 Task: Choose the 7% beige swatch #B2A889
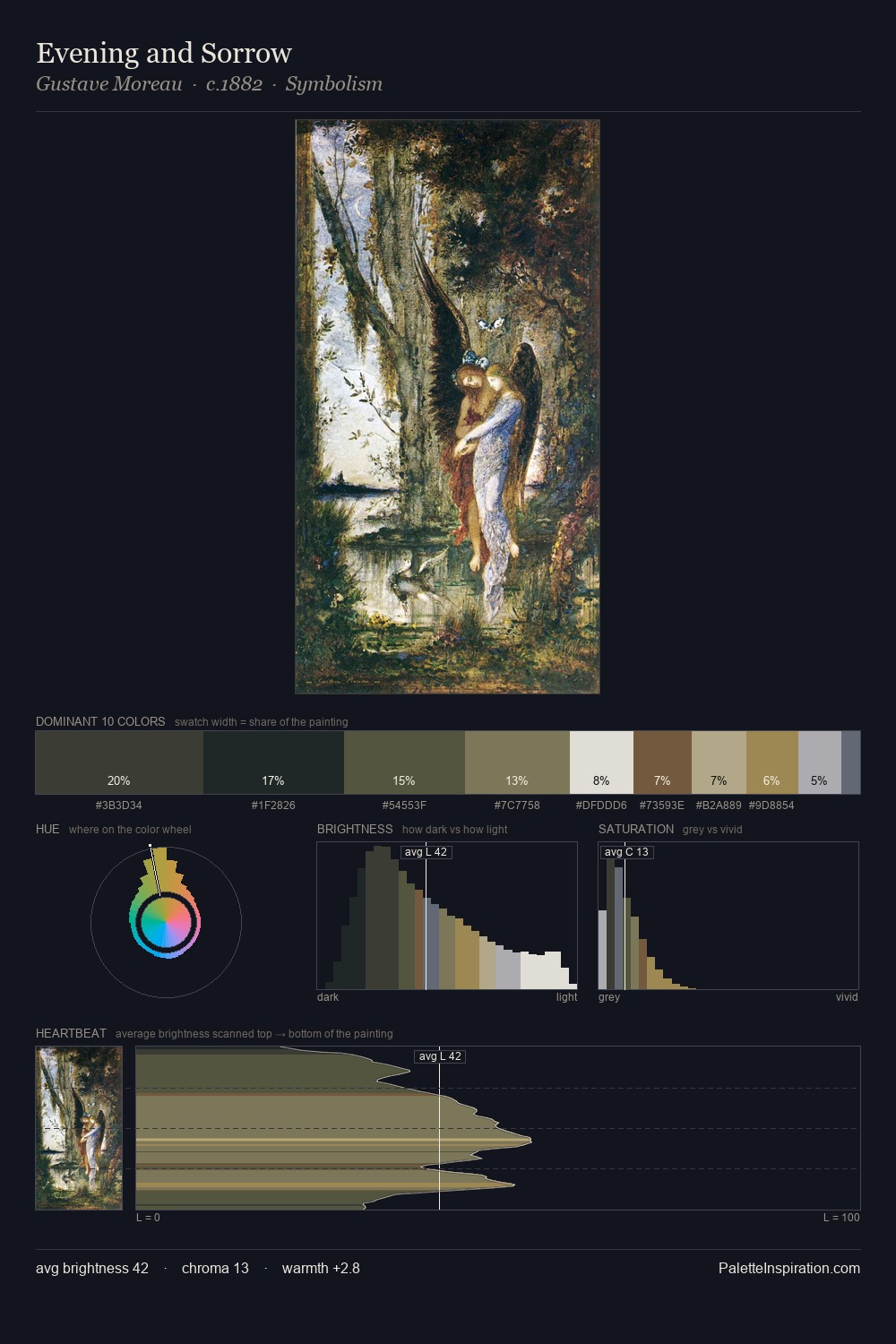719,762
